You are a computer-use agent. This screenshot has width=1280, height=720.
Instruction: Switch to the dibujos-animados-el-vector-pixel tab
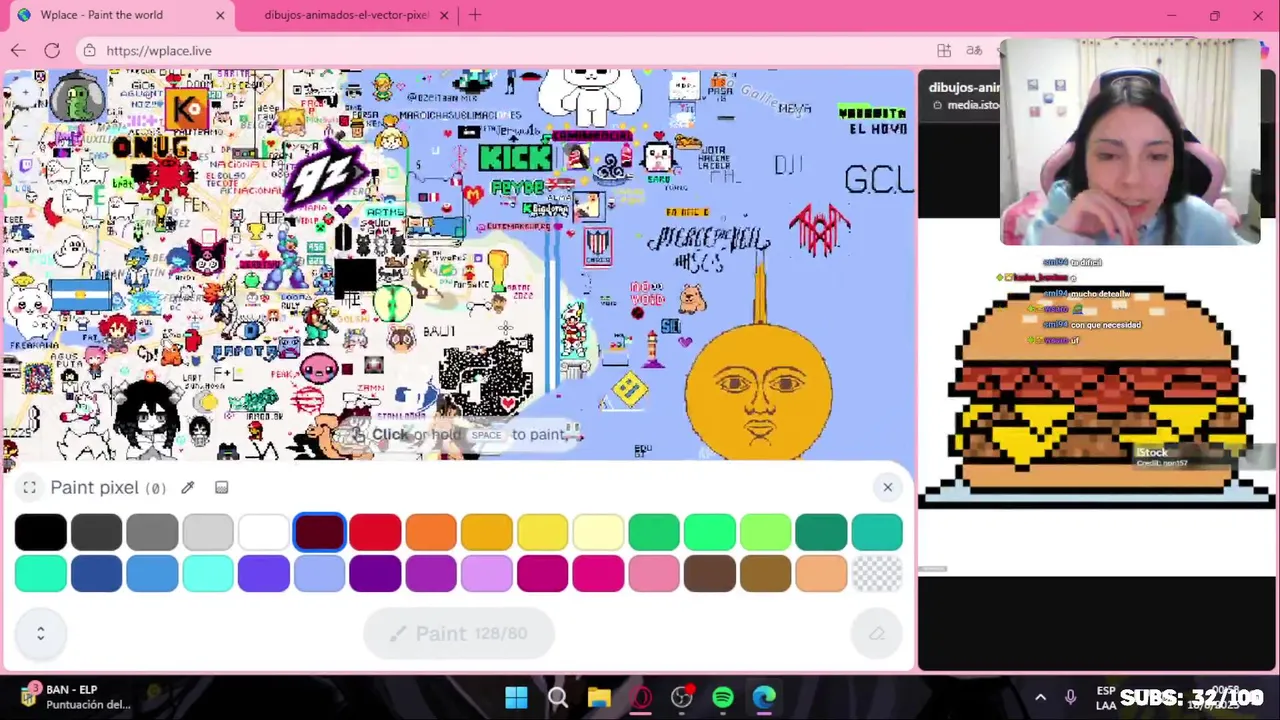click(345, 15)
